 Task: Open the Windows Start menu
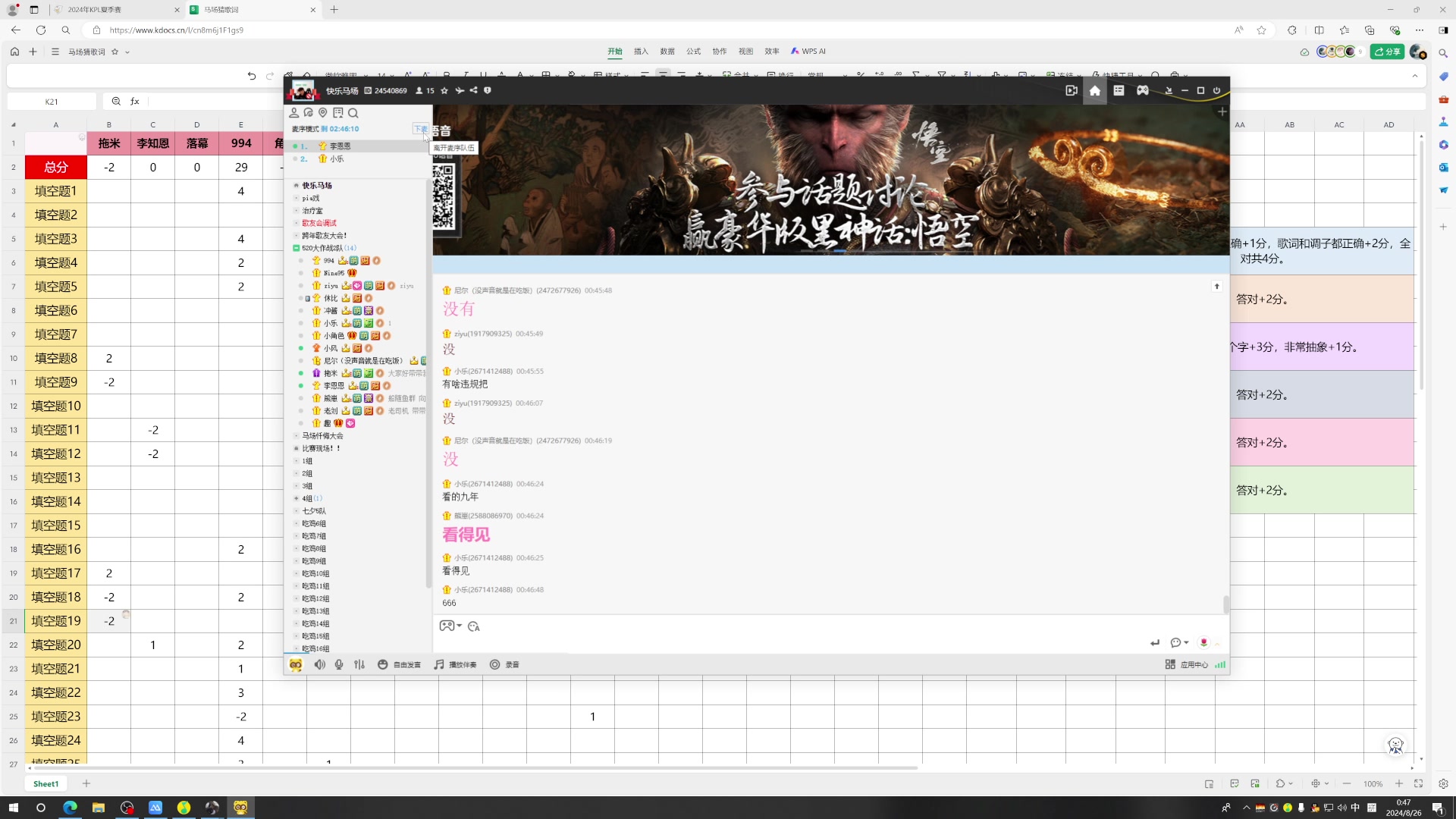click(x=13, y=808)
